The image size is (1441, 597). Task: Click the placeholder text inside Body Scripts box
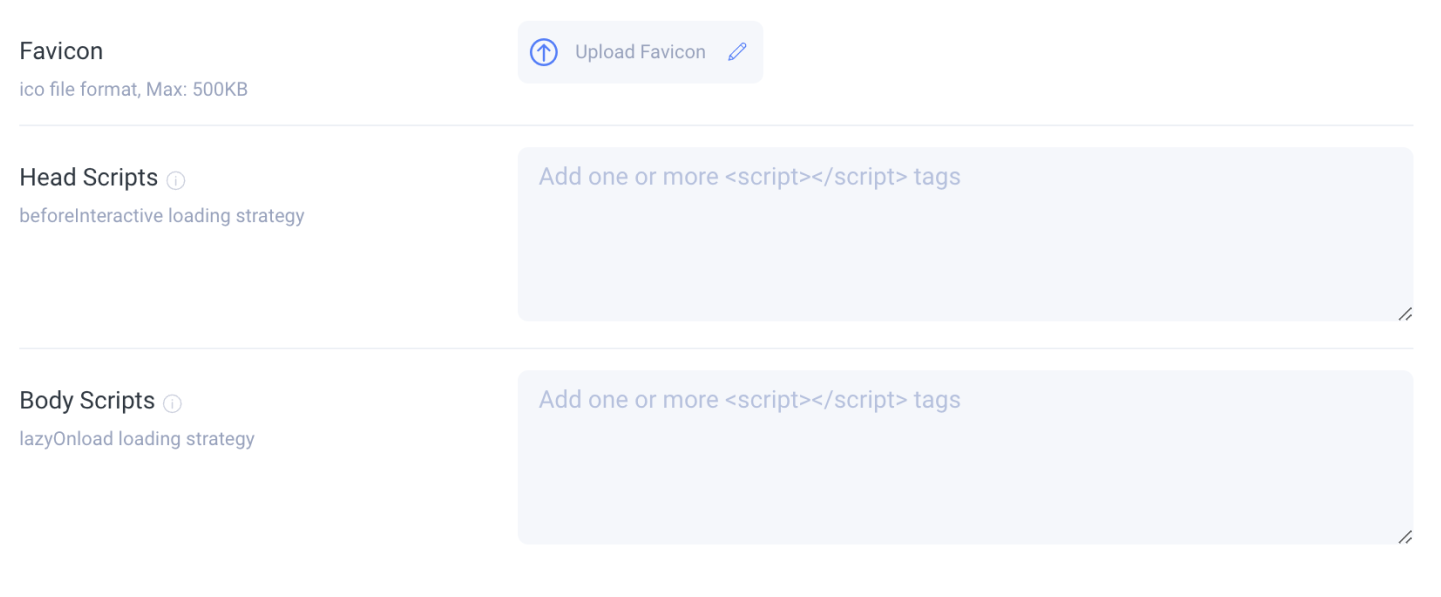coord(749,400)
